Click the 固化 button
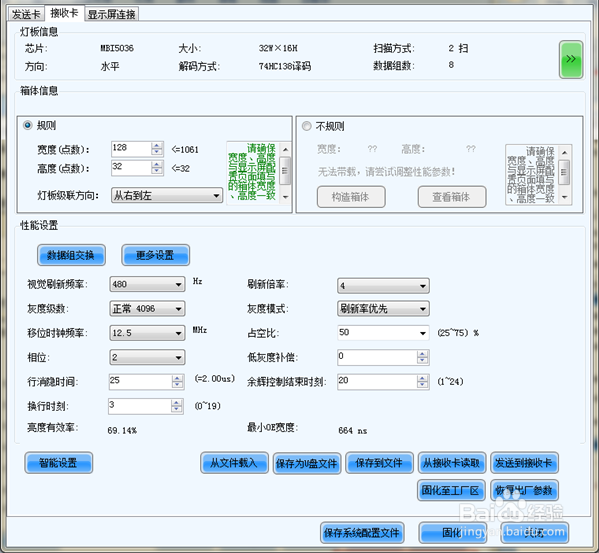The image size is (599, 553). [x=453, y=533]
